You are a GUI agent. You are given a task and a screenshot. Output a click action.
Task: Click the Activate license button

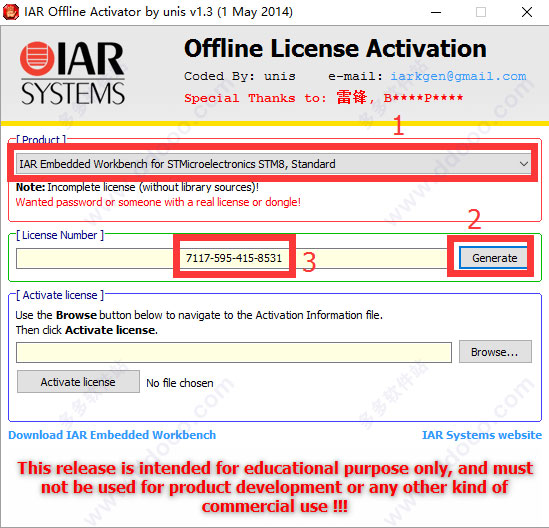pos(78,382)
